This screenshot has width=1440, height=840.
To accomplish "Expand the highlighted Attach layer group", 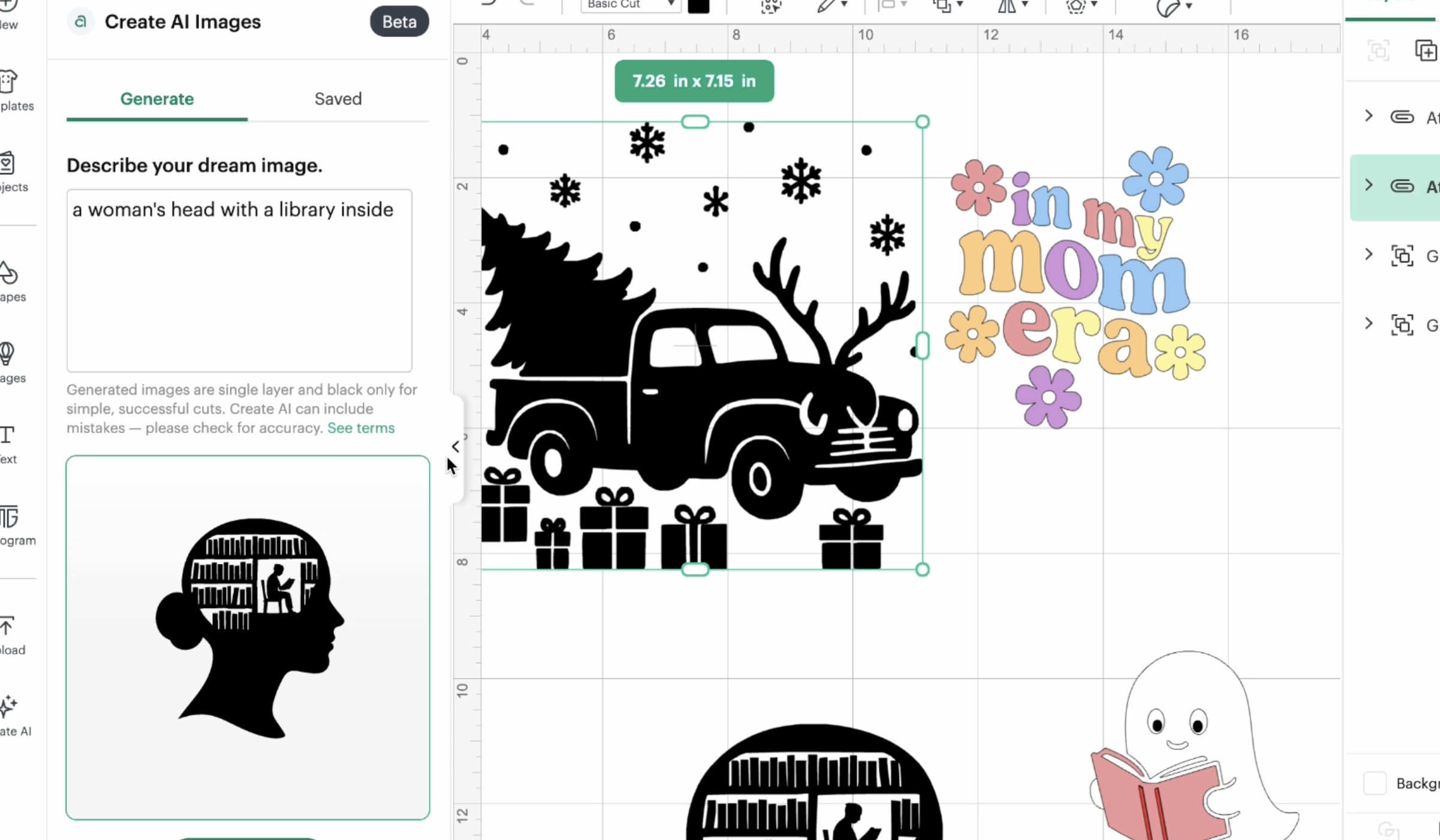I will pos(1369,185).
